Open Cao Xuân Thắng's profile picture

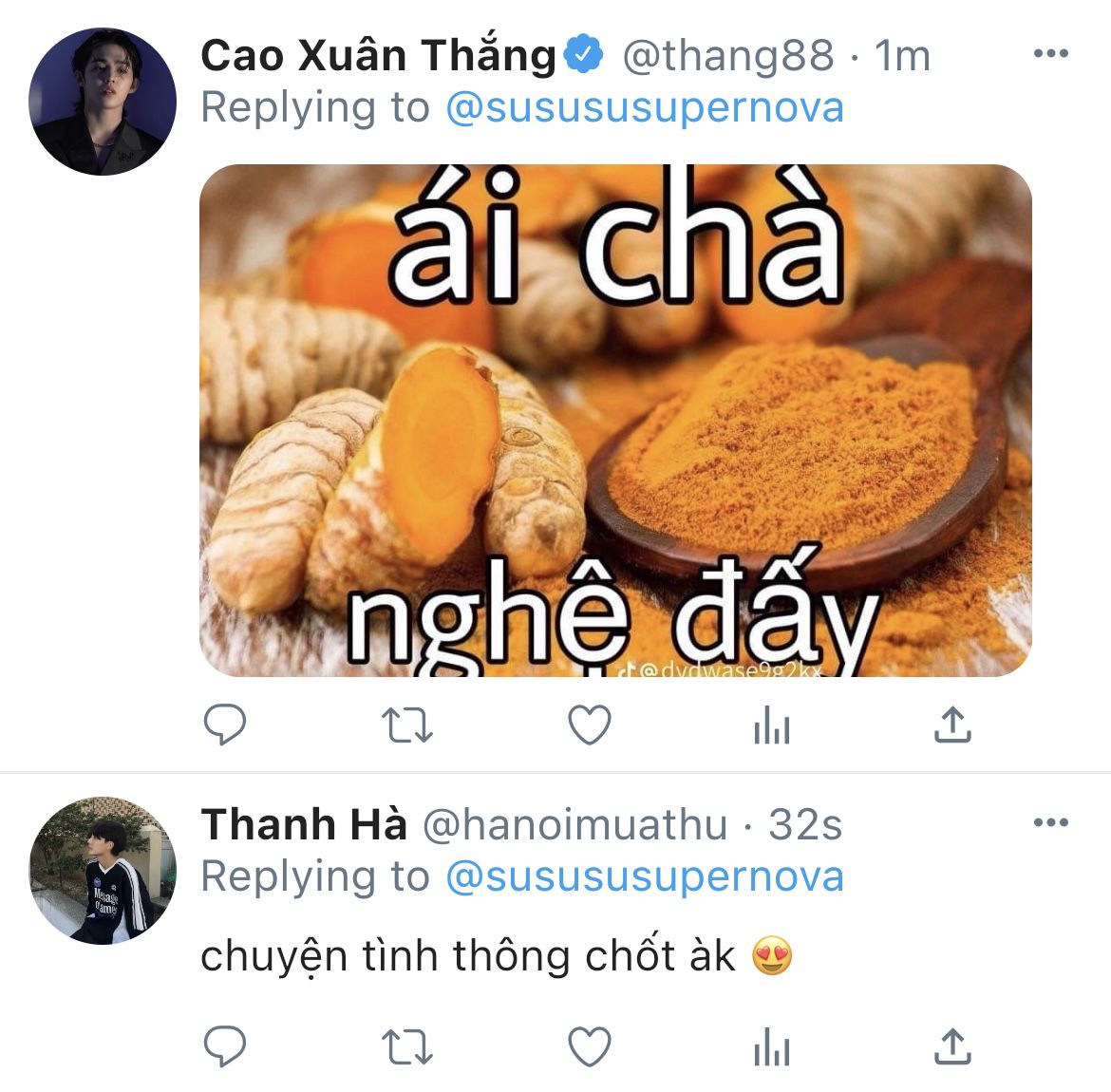(x=102, y=102)
